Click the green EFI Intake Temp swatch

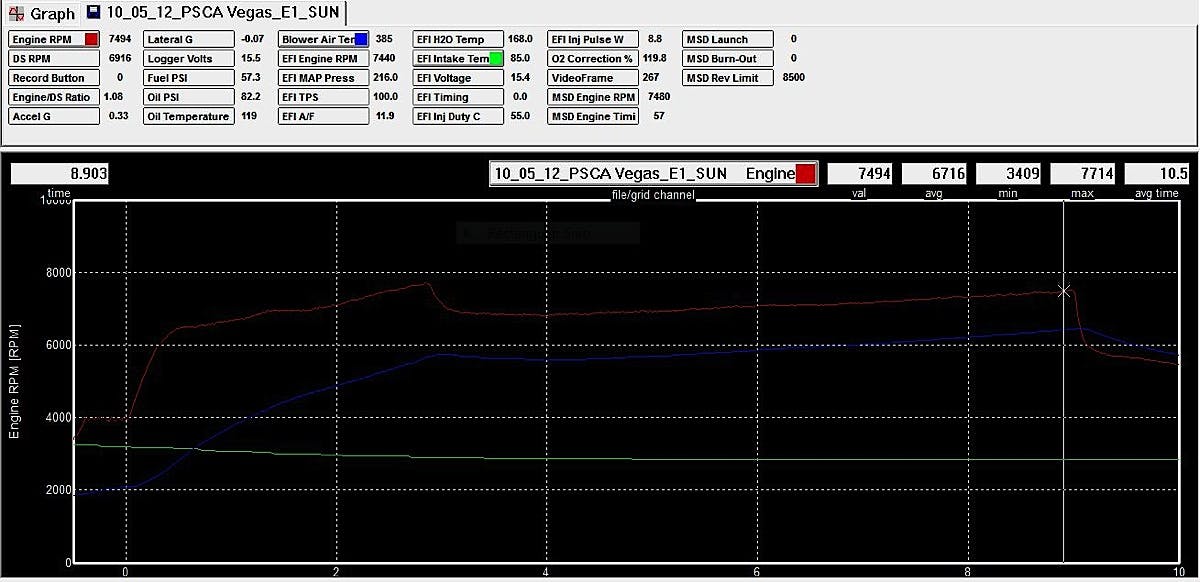[496, 59]
